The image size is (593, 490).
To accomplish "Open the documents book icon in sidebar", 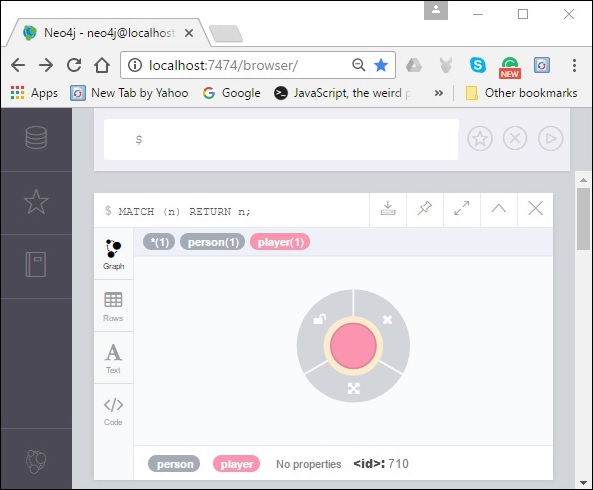I will click(36, 264).
